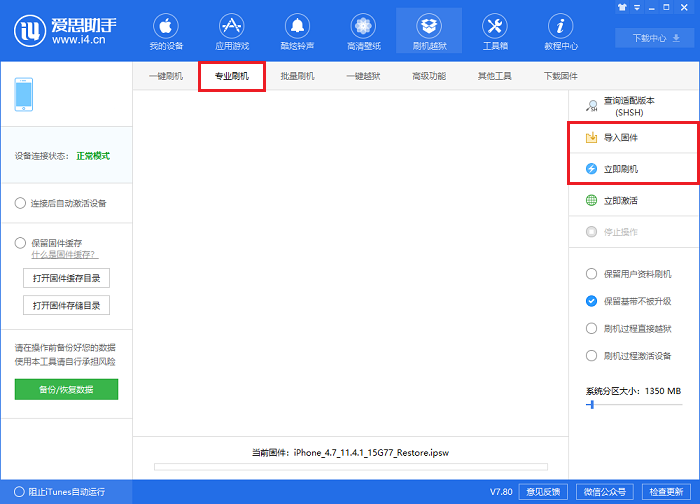Switch to 专业刷机 tab

(x=232, y=76)
